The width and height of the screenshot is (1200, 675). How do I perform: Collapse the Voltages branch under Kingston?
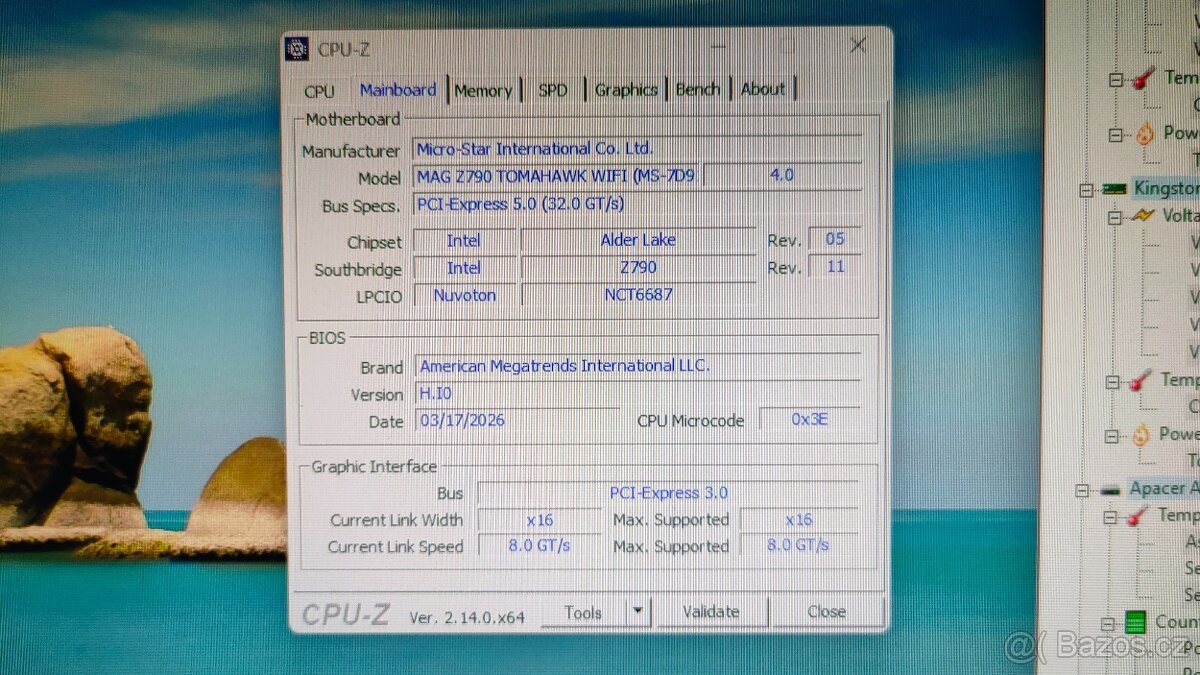[1114, 216]
